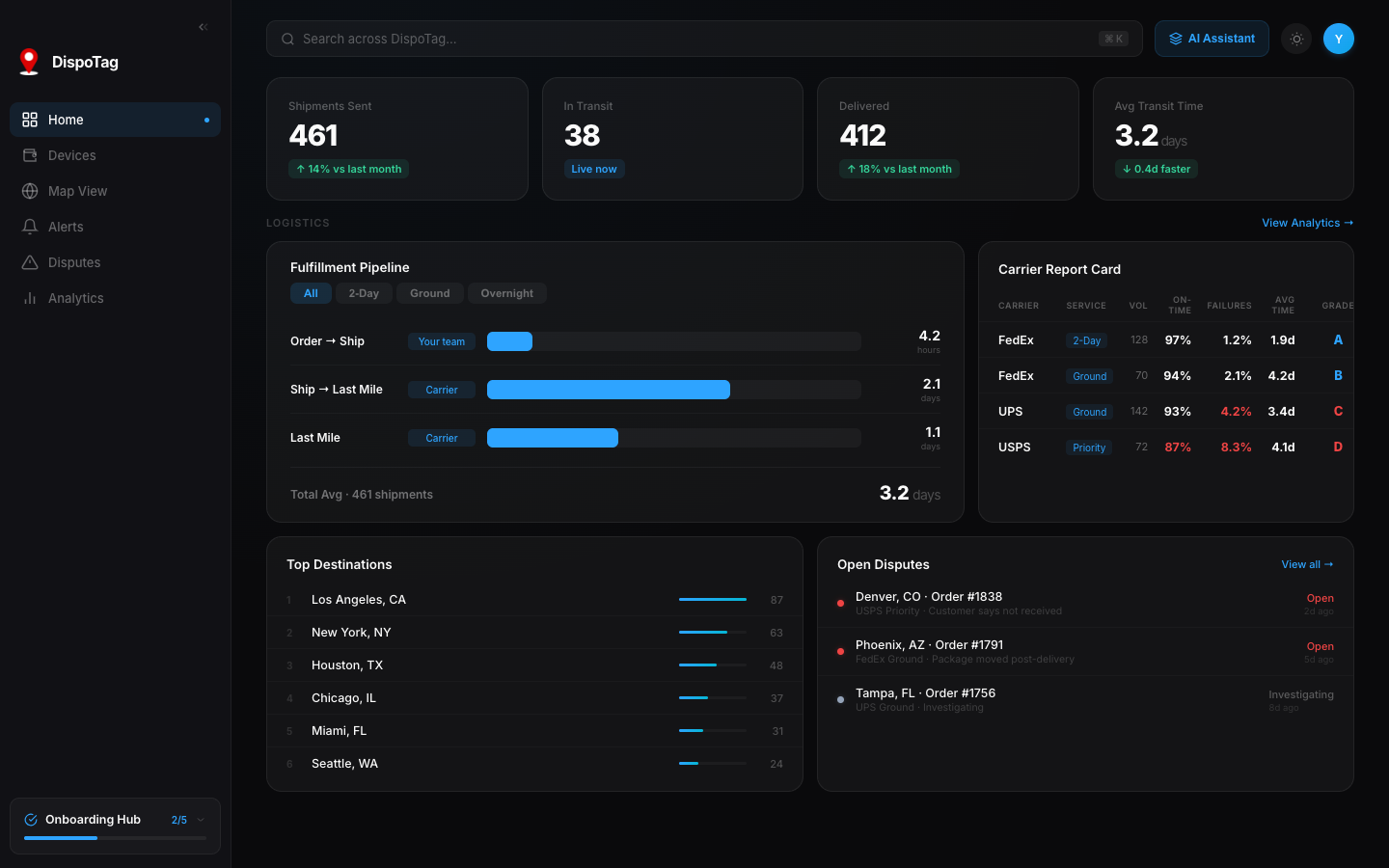Open the Y profile avatar menu

1339,39
